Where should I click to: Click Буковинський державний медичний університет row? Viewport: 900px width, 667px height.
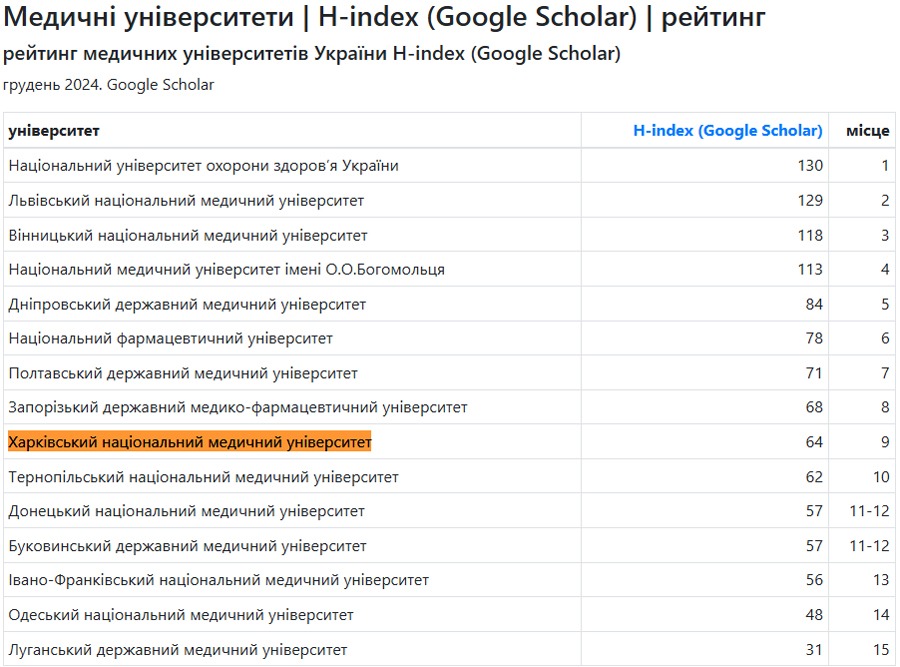187,546
